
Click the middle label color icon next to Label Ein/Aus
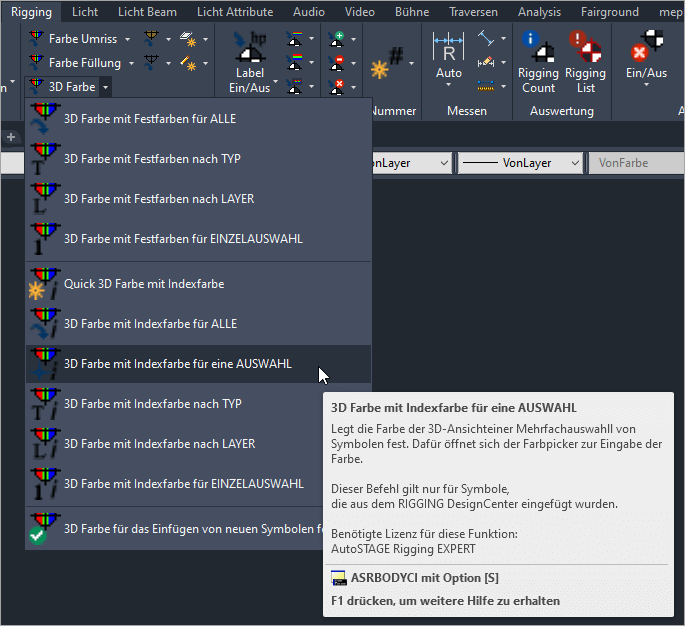click(295, 63)
